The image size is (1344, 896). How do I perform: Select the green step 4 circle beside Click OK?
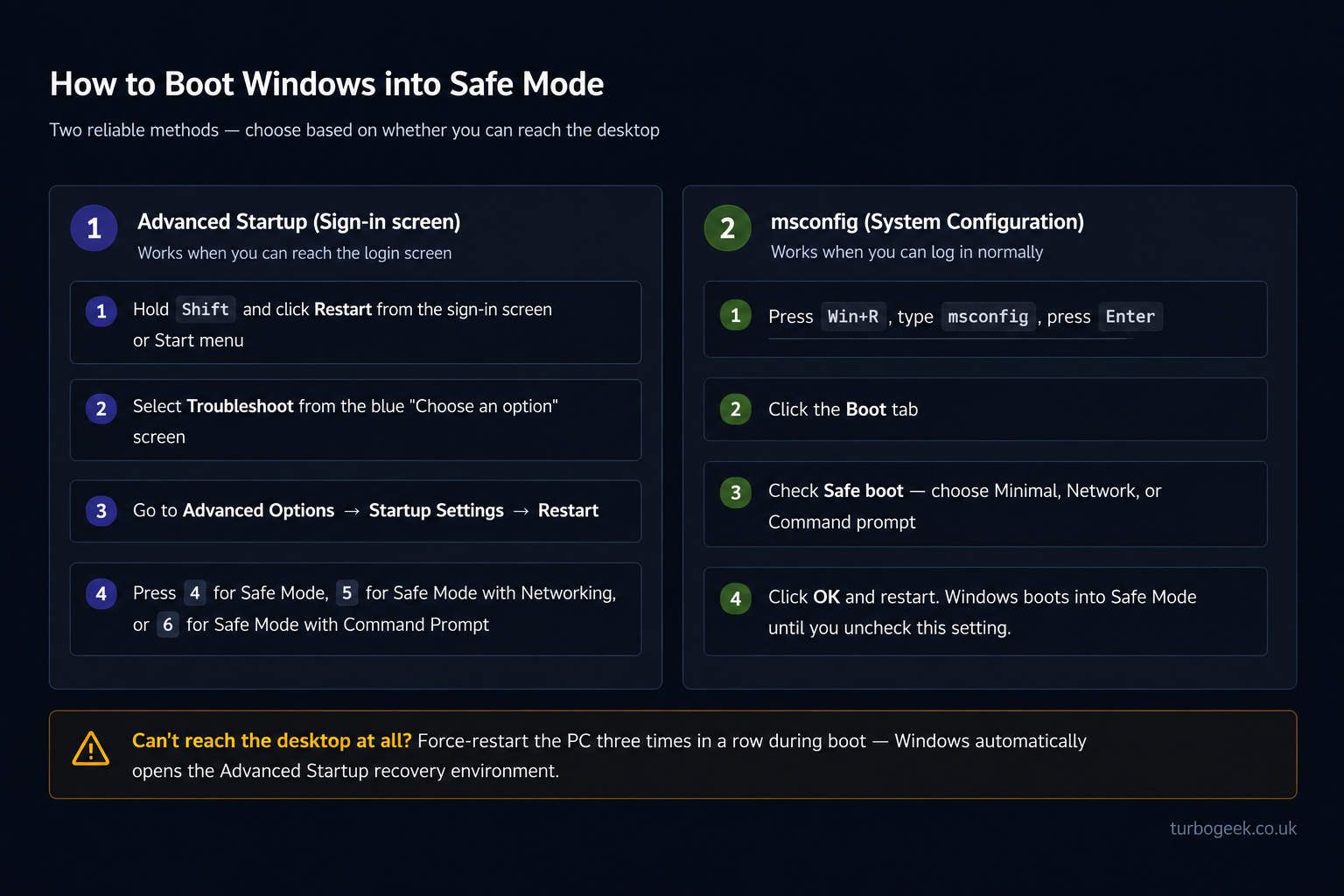[735, 598]
